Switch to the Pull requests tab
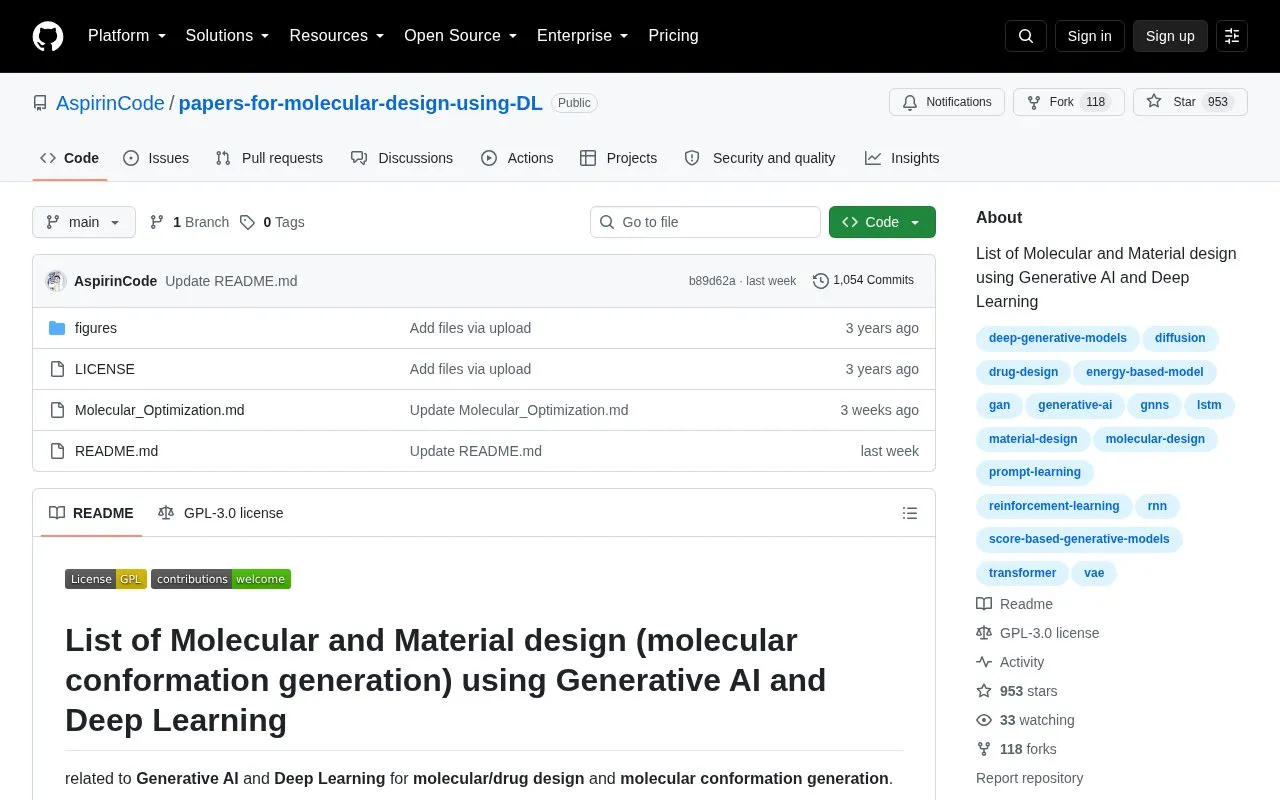The image size is (1280, 800). [269, 158]
